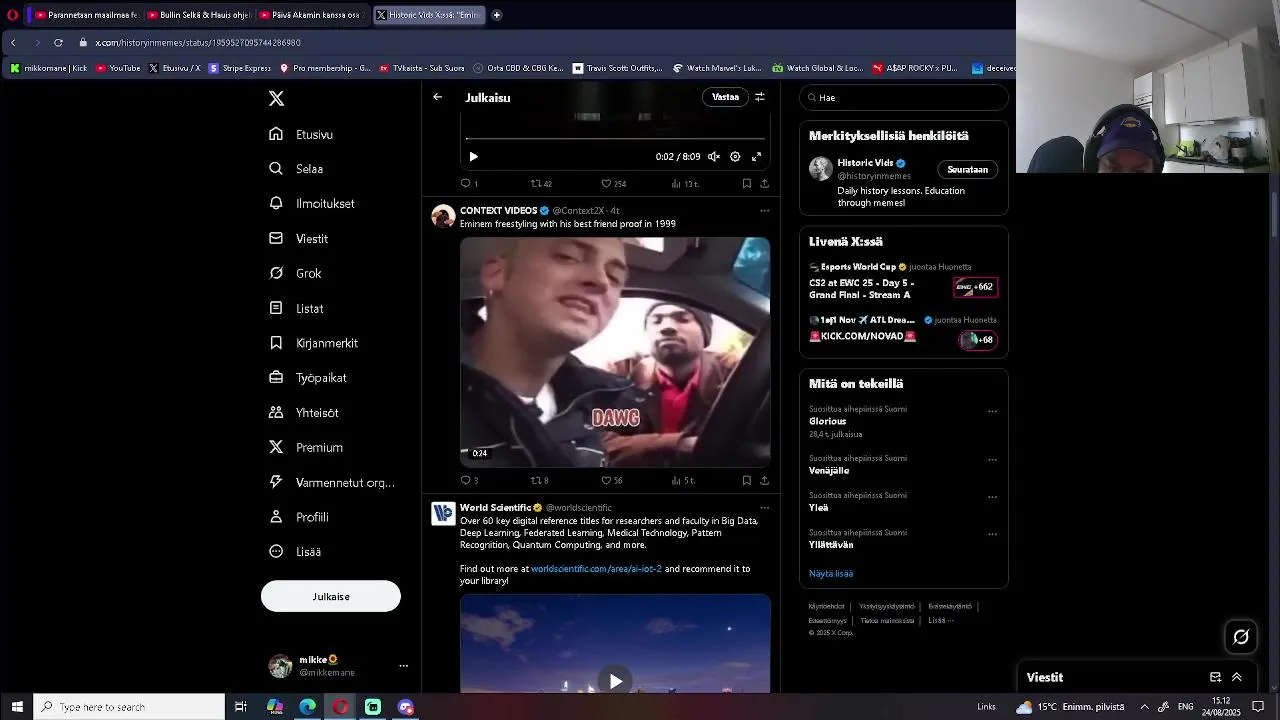Seek on the top video progress bar
The width and height of the screenshot is (1280, 720).
pos(615,139)
